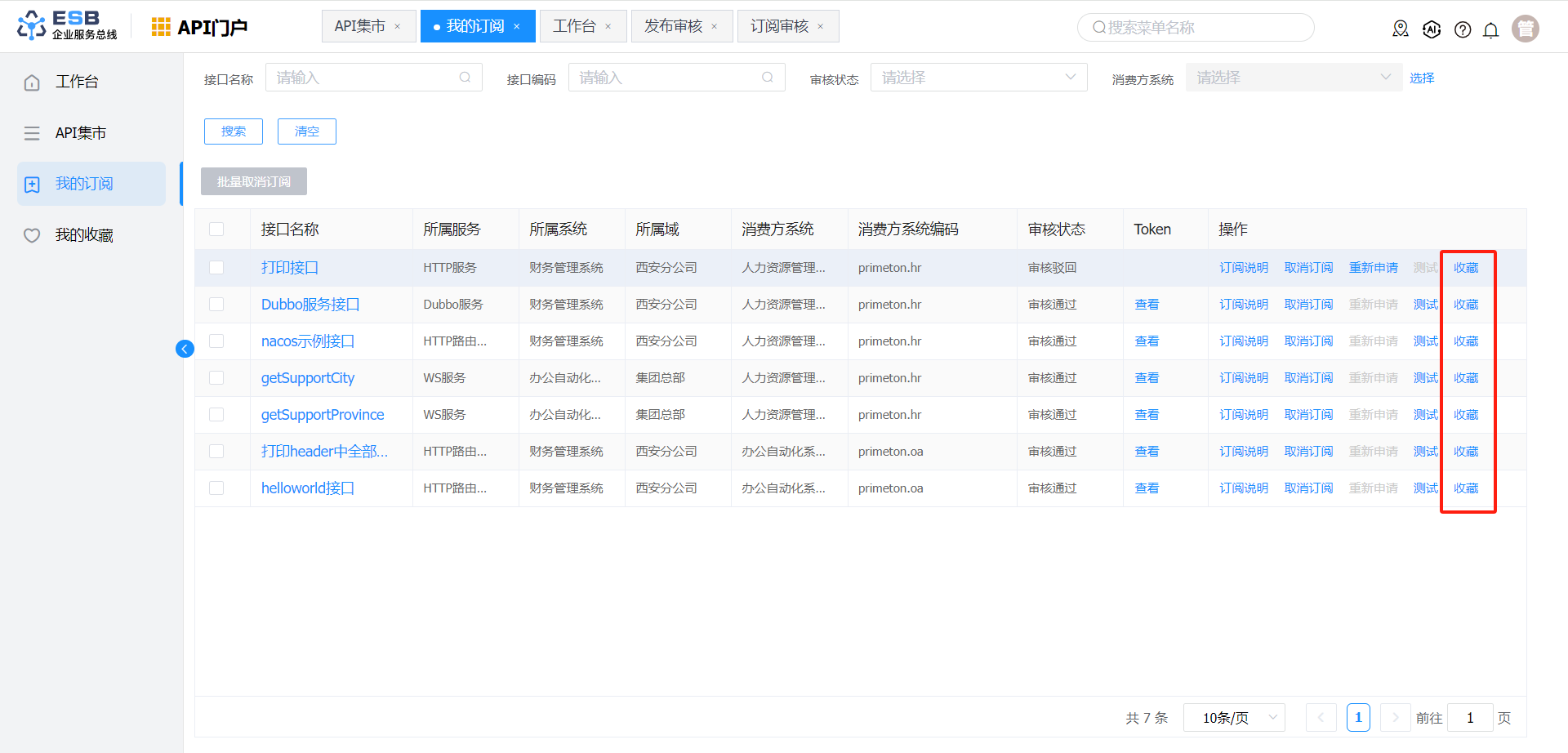Click the page jump number field
Screen dimensions: 1568x753
point(1469,718)
